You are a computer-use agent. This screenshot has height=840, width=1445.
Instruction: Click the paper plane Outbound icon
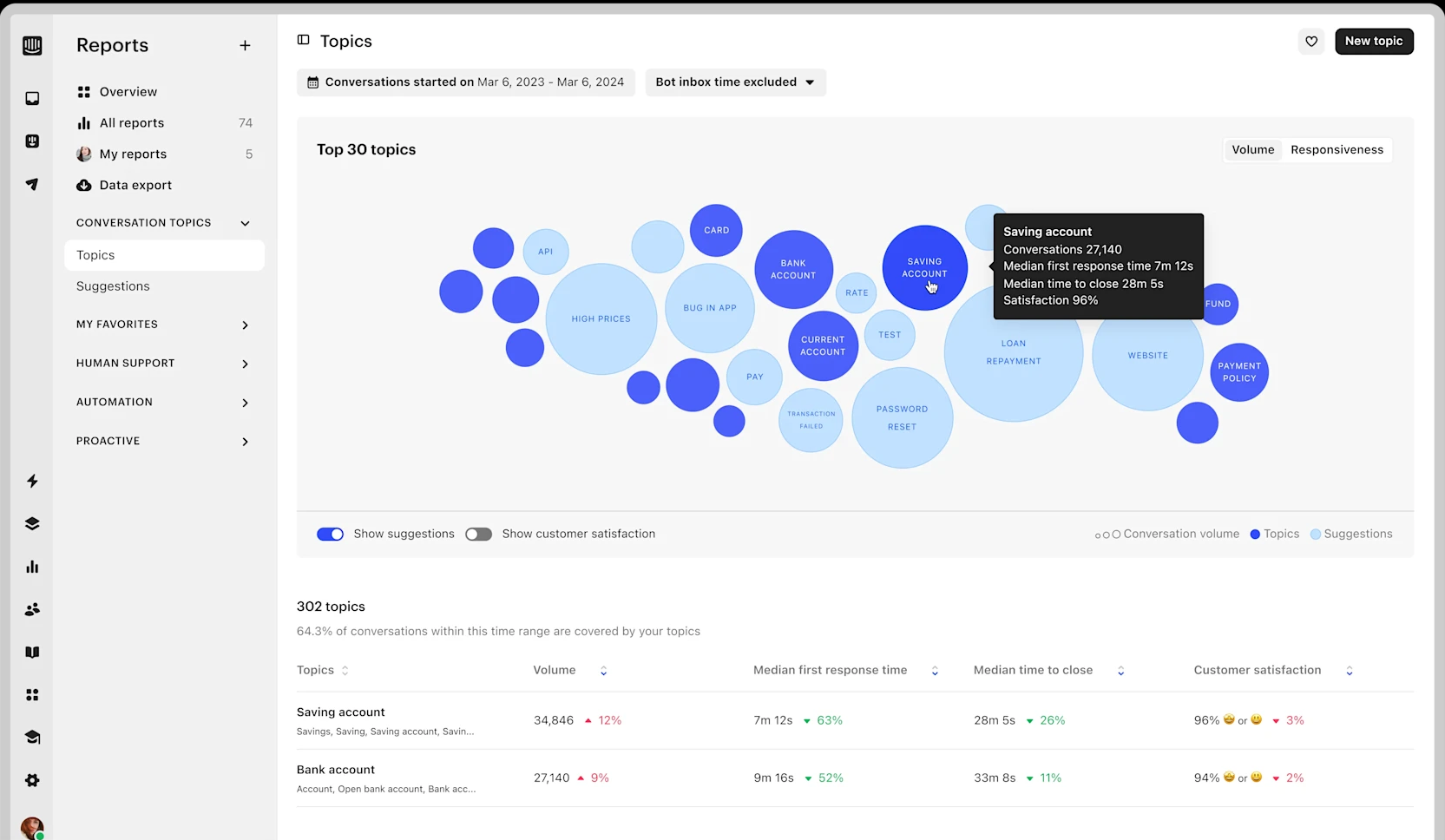pos(32,184)
